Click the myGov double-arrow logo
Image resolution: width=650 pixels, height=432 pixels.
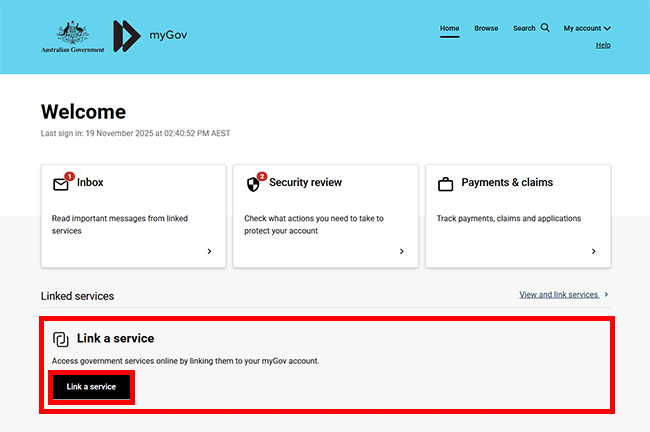[x=126, y=36]
